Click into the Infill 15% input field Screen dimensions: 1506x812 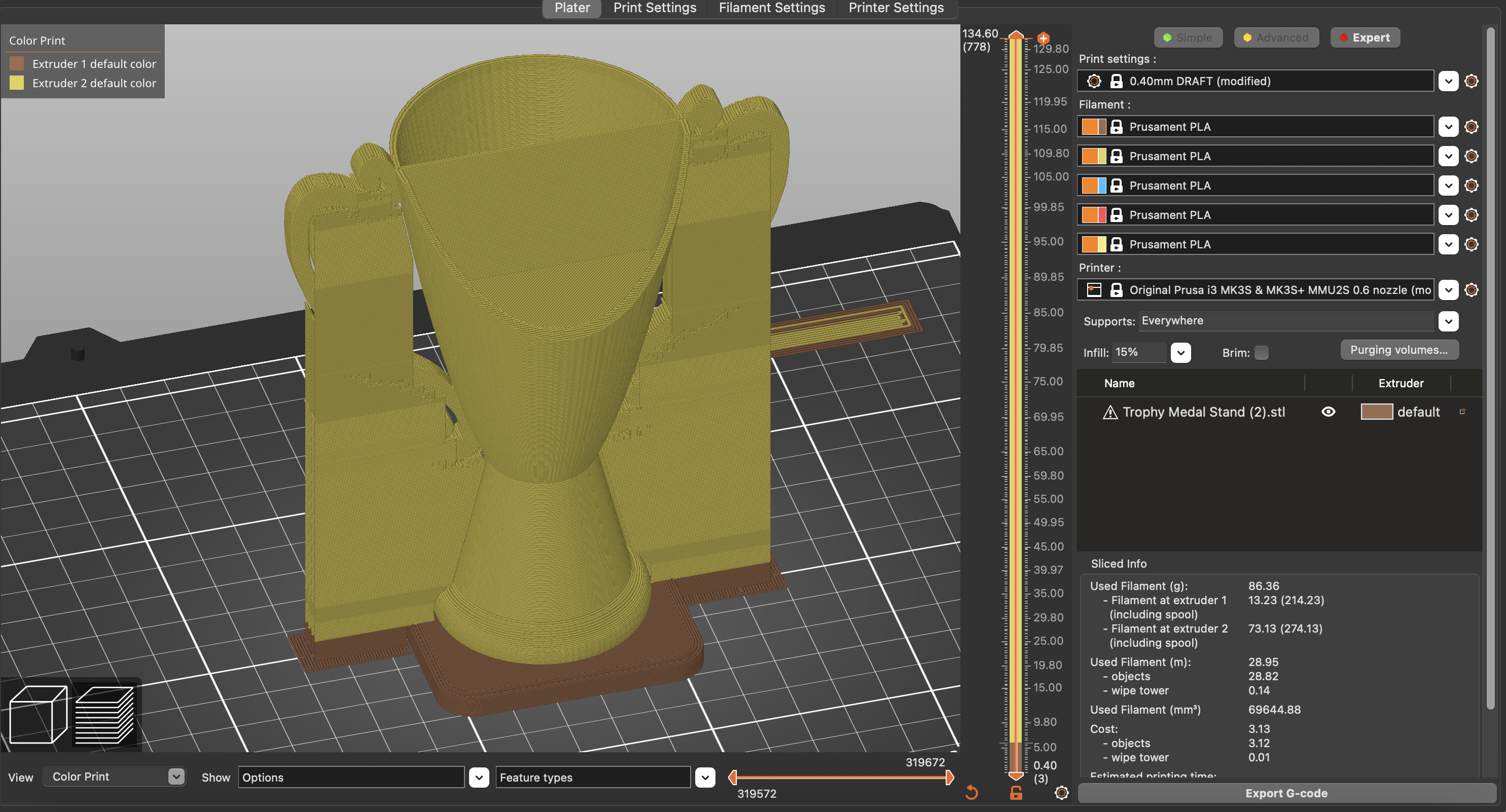click(x=1138, y=352)
